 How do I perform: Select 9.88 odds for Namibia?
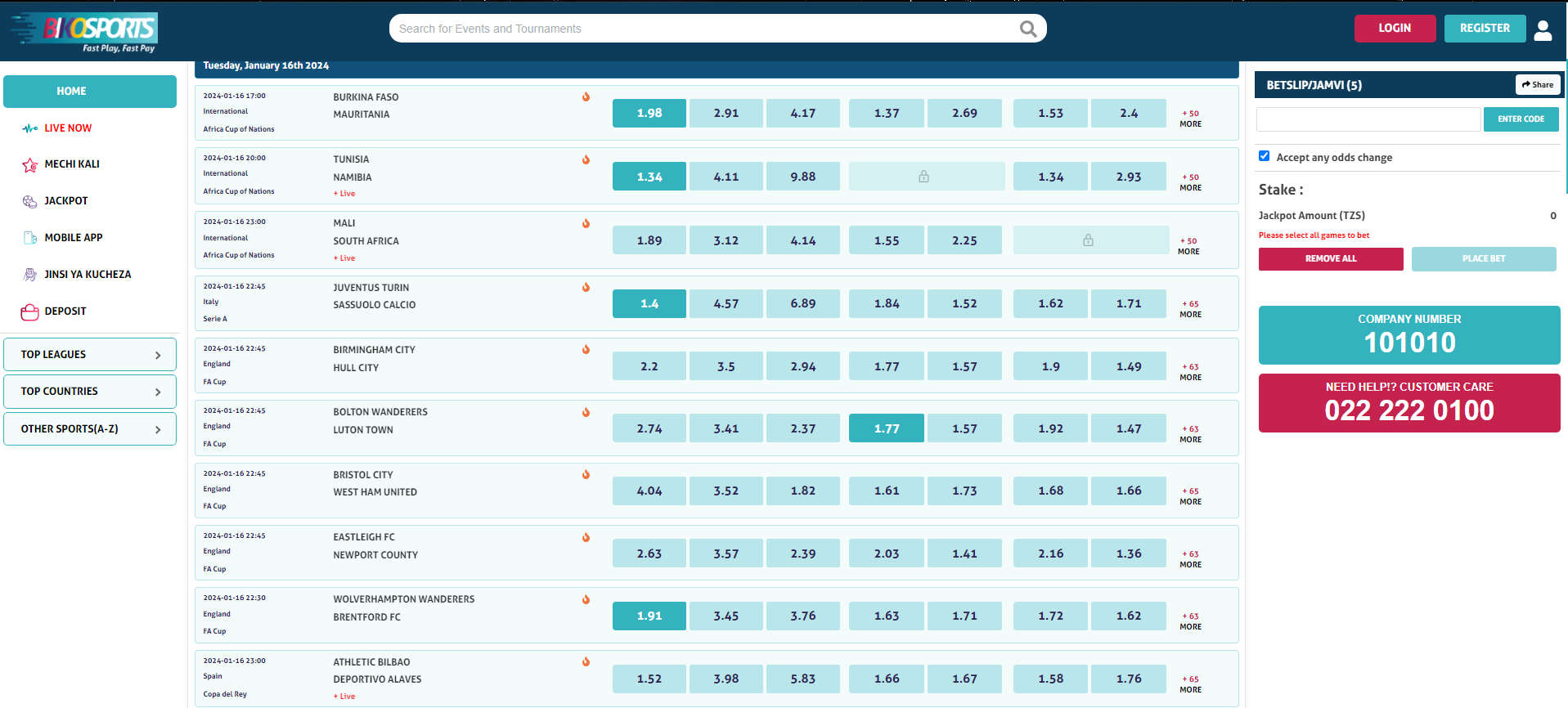tap(803, 177)
